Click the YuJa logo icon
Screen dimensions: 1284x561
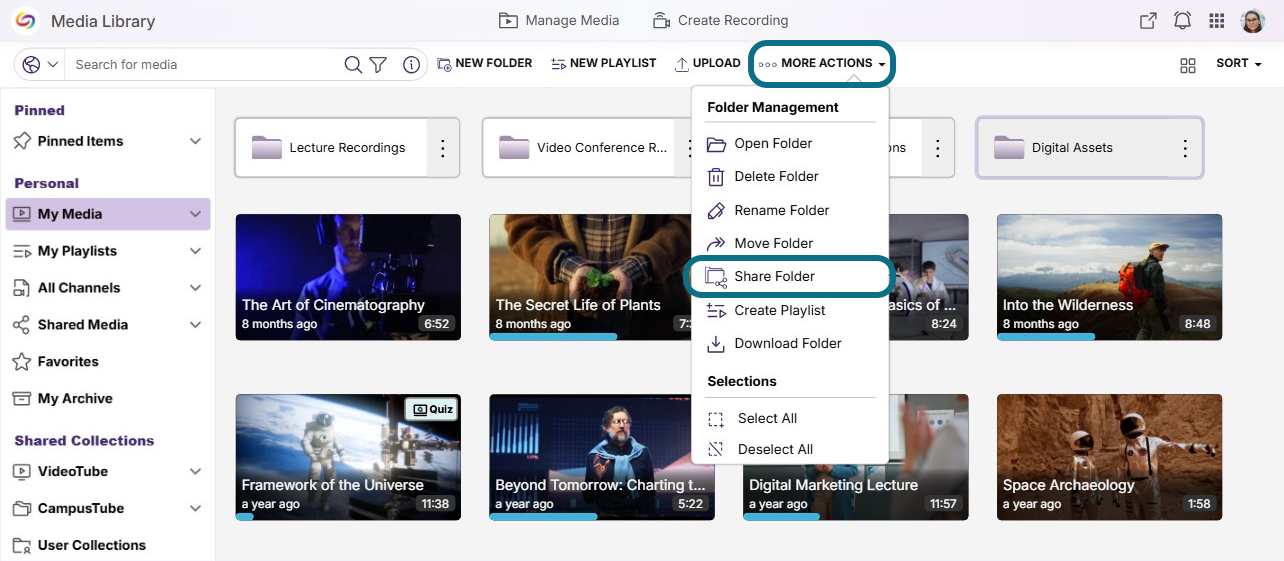[25, 20]
